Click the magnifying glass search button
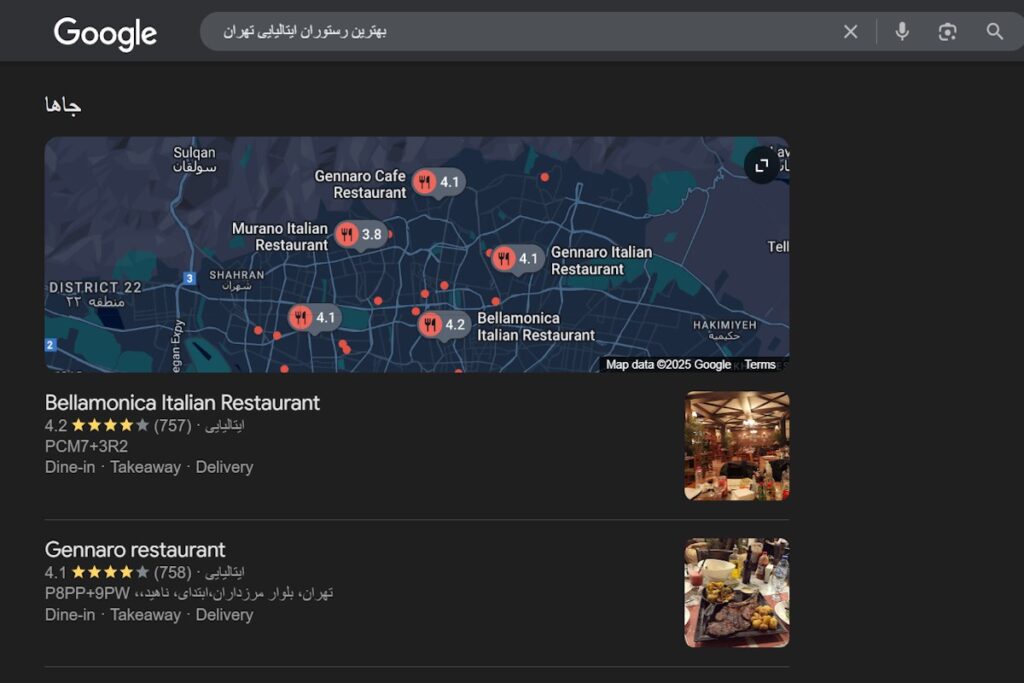The height and width of the screenshot is (683, 1024). (994, 32)
